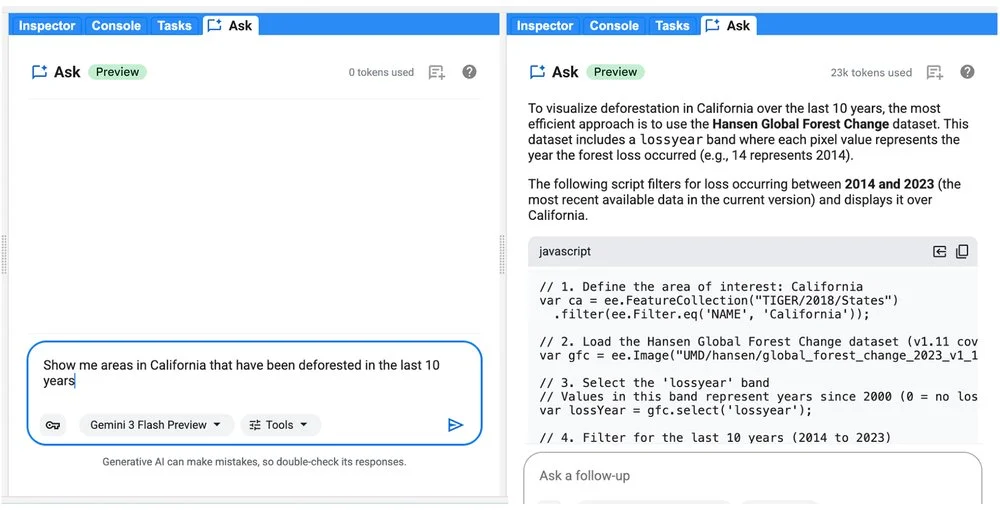1000x510 pixels.
Task: Copy the javascript code block
Action: click(x=962, y=251)
